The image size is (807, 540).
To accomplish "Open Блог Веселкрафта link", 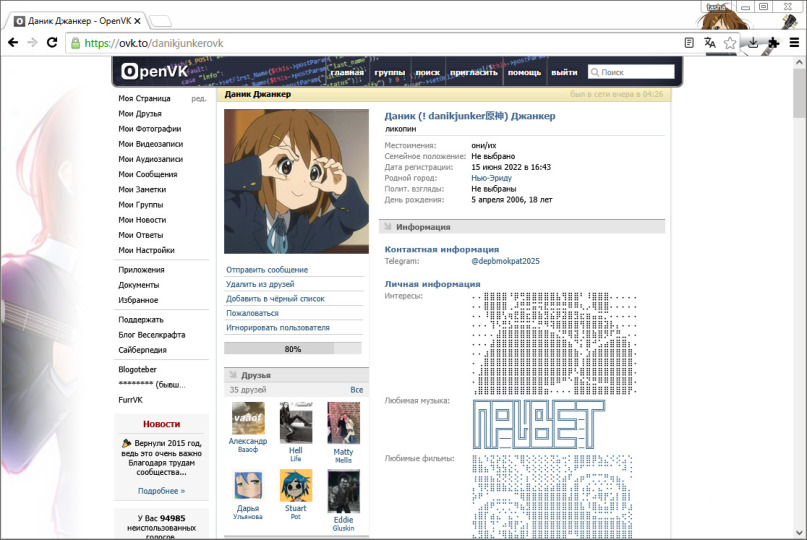I will coord(152,335).
